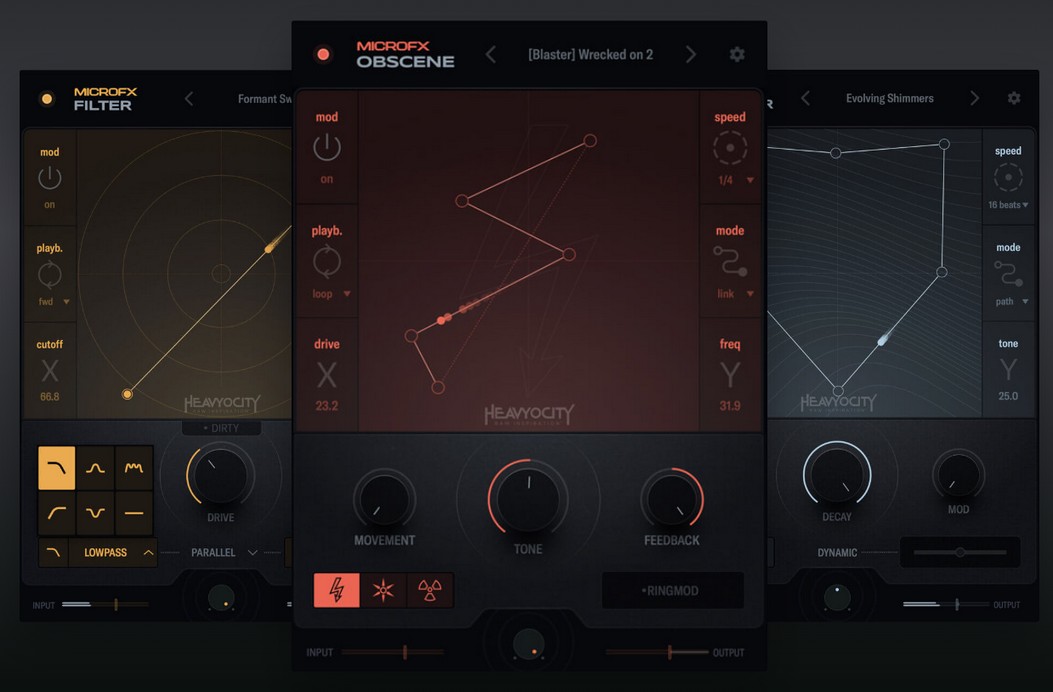Toggle the Filter plugin yellow power button
Viewport: 1053px width, 692px height.
pyautogui.click(x=47, y=99)
